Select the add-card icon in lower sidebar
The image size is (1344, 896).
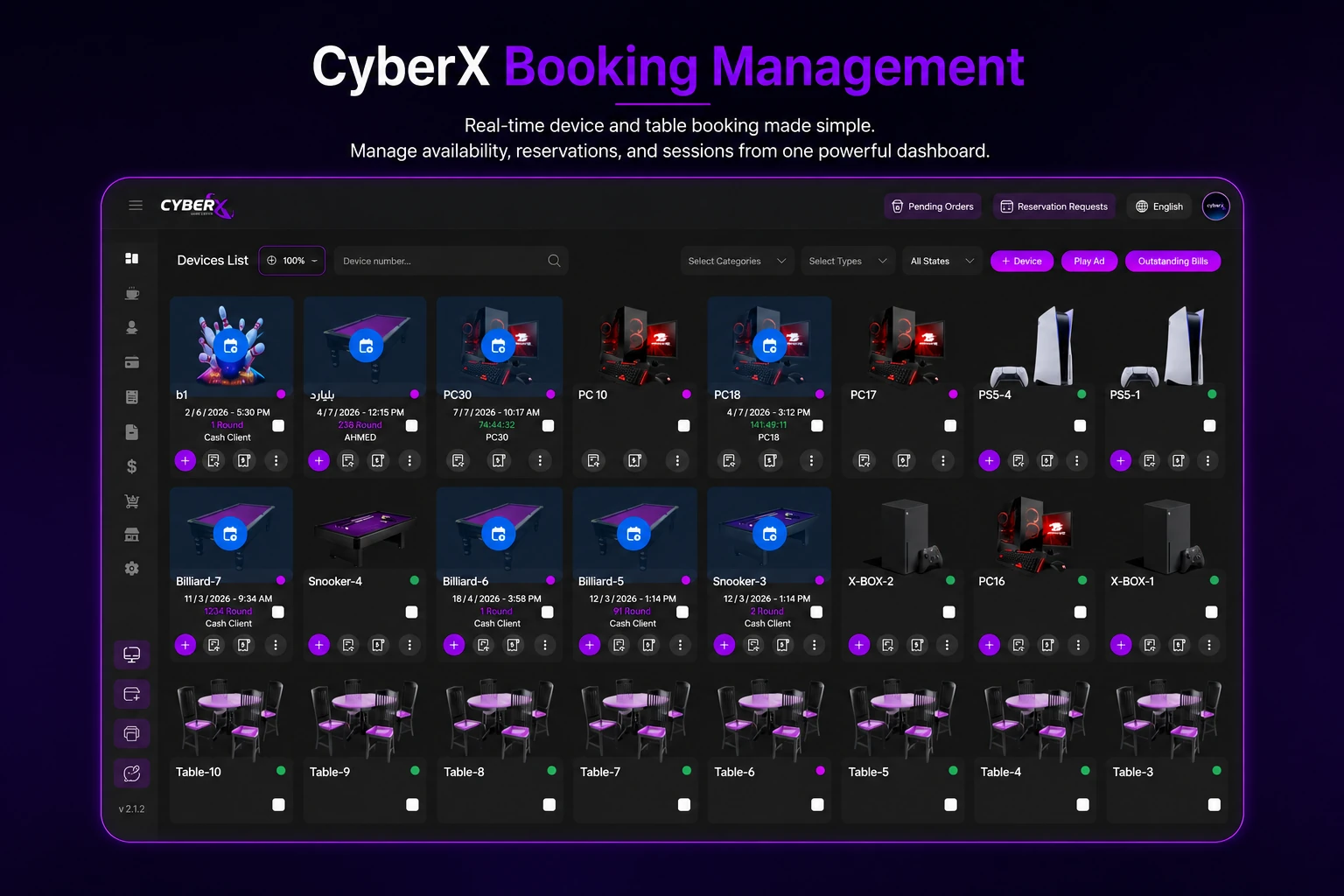click(x=132, y=694)
